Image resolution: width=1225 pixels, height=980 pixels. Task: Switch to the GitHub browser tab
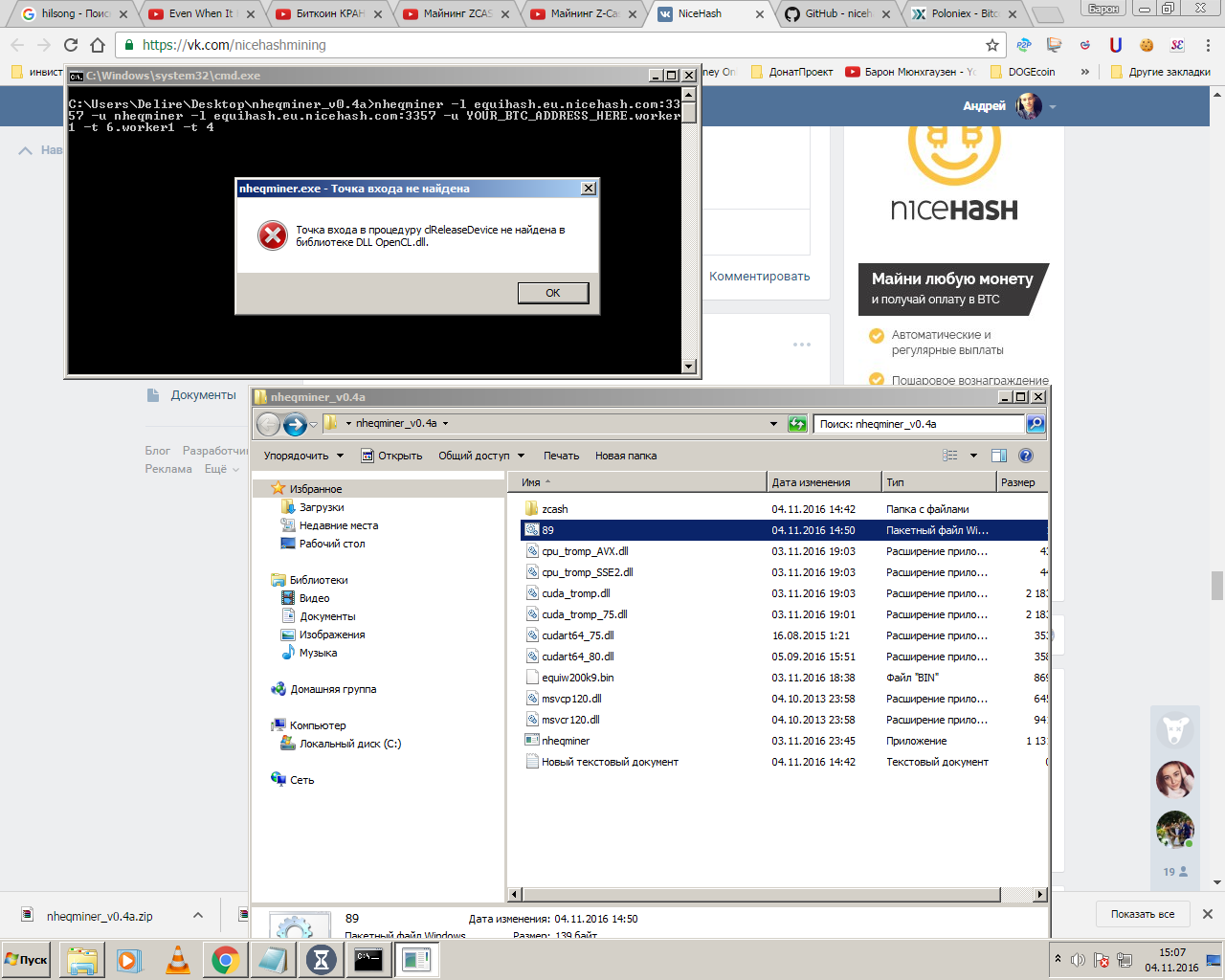pos(837,13)
